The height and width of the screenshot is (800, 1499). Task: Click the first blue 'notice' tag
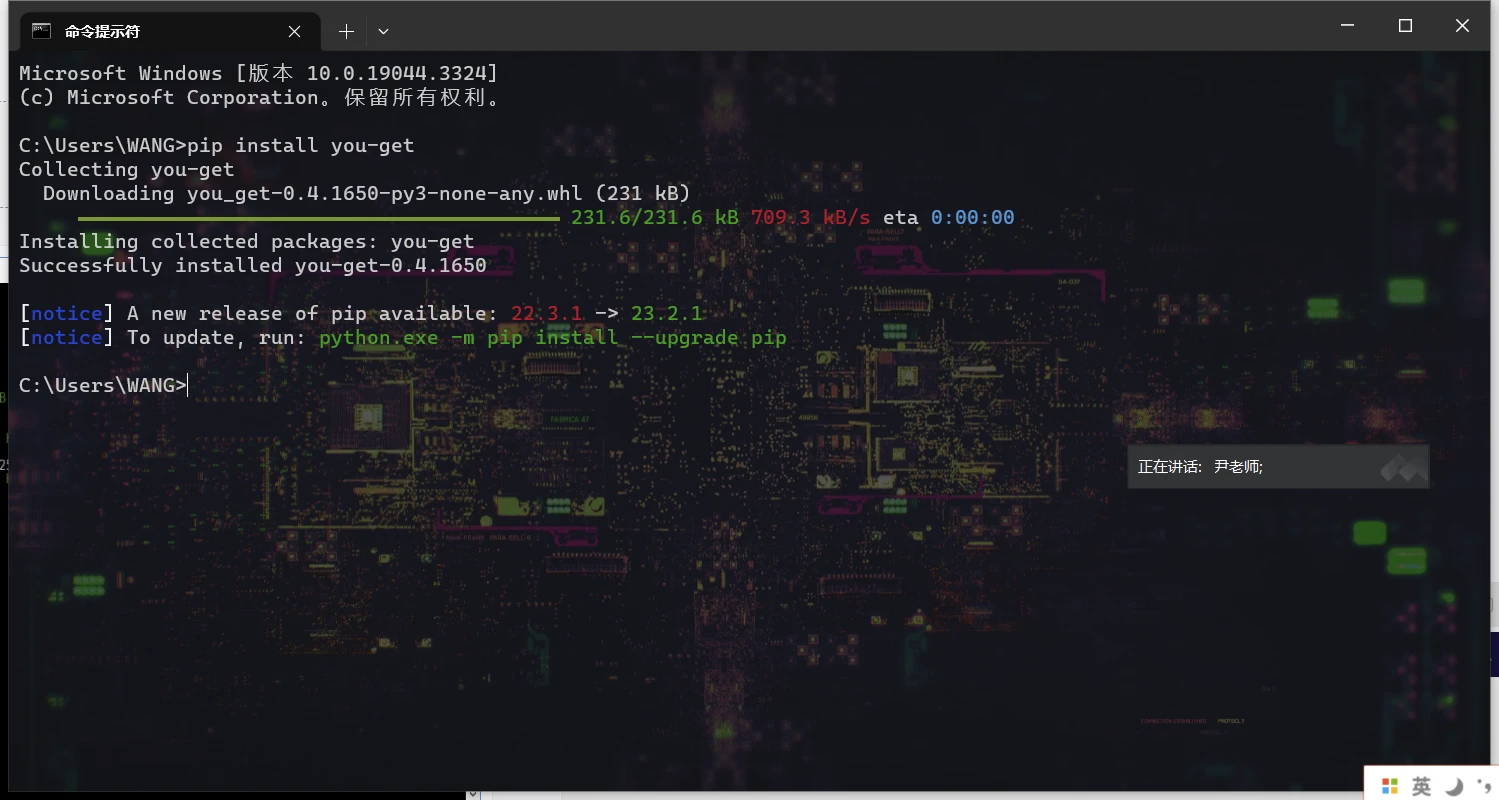[66, 313]
